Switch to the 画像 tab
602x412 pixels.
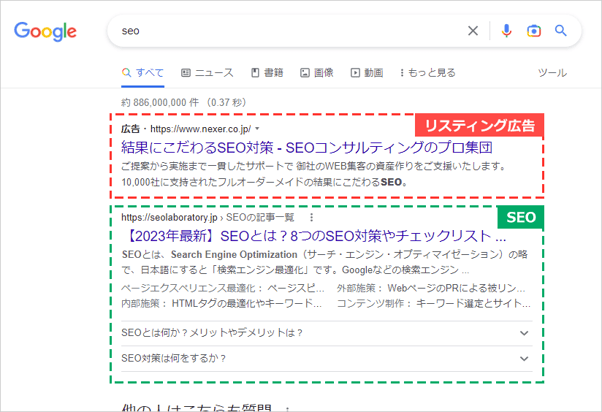pos(317,73)
